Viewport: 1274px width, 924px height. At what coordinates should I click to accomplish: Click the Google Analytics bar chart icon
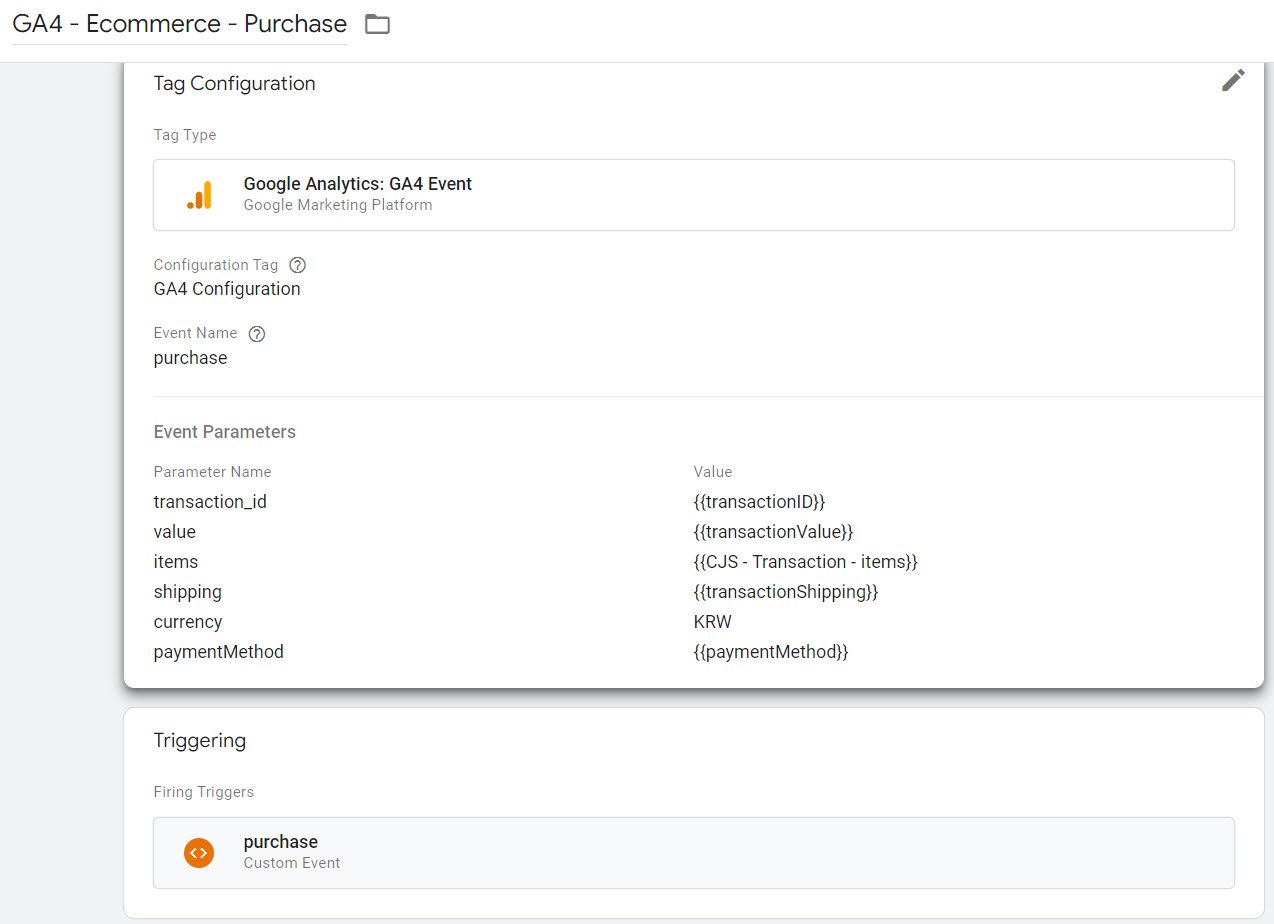pyautogui.click(x=200, y=195)
